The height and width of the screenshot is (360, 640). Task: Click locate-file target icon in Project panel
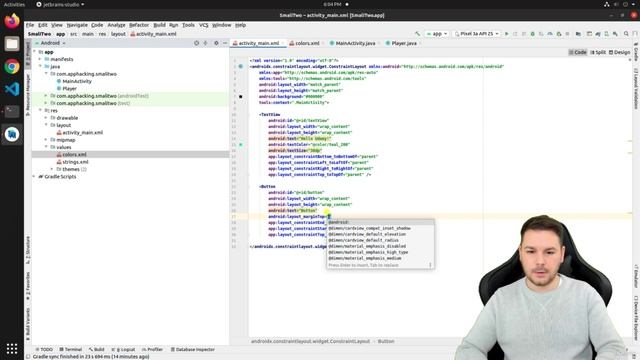pos(196,43)
